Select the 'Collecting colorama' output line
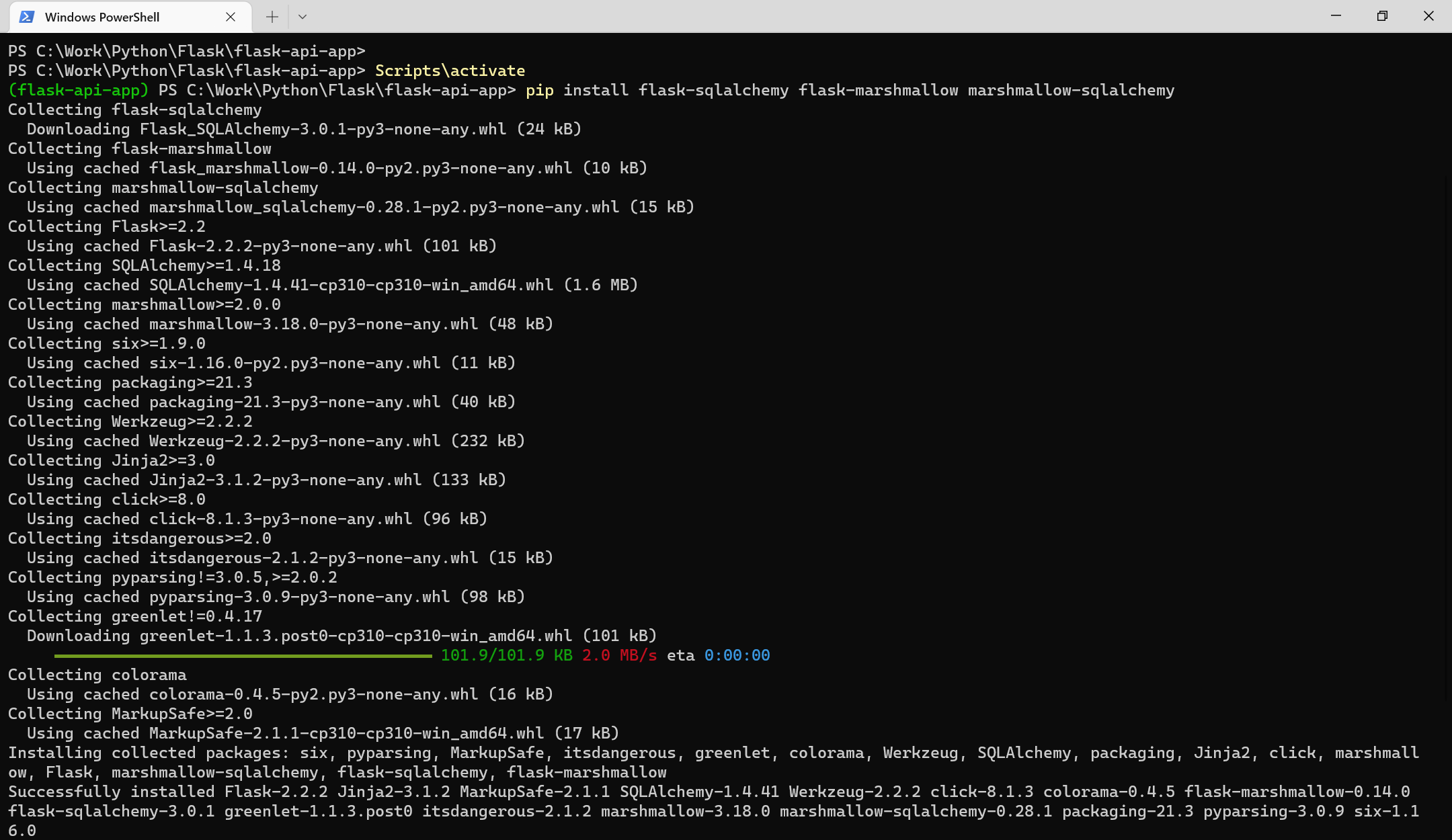The image size is (1452, 840). click(97, 675)
